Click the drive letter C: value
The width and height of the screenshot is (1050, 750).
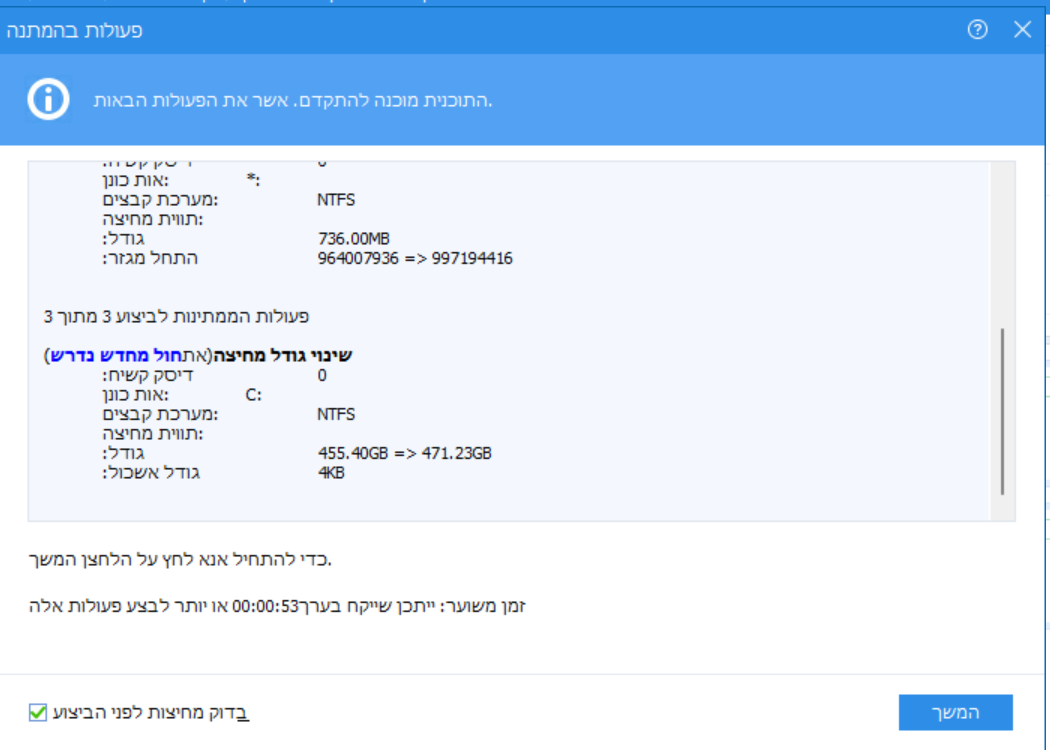point(253,394)
